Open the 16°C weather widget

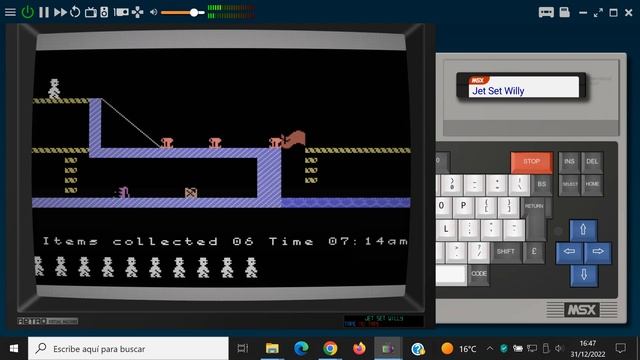[459, 349]
